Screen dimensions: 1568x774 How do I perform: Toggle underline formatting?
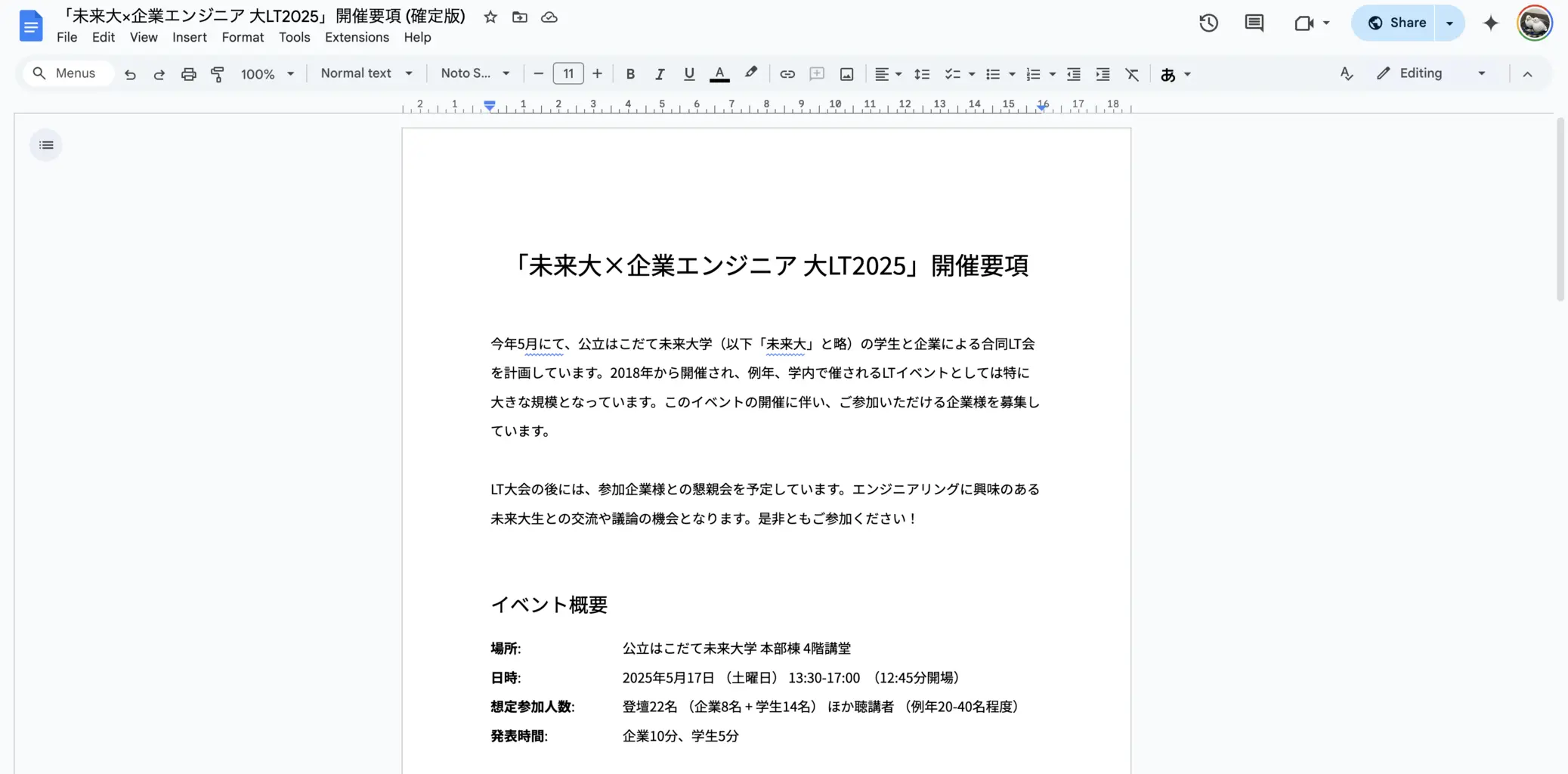tap(688, 74)
